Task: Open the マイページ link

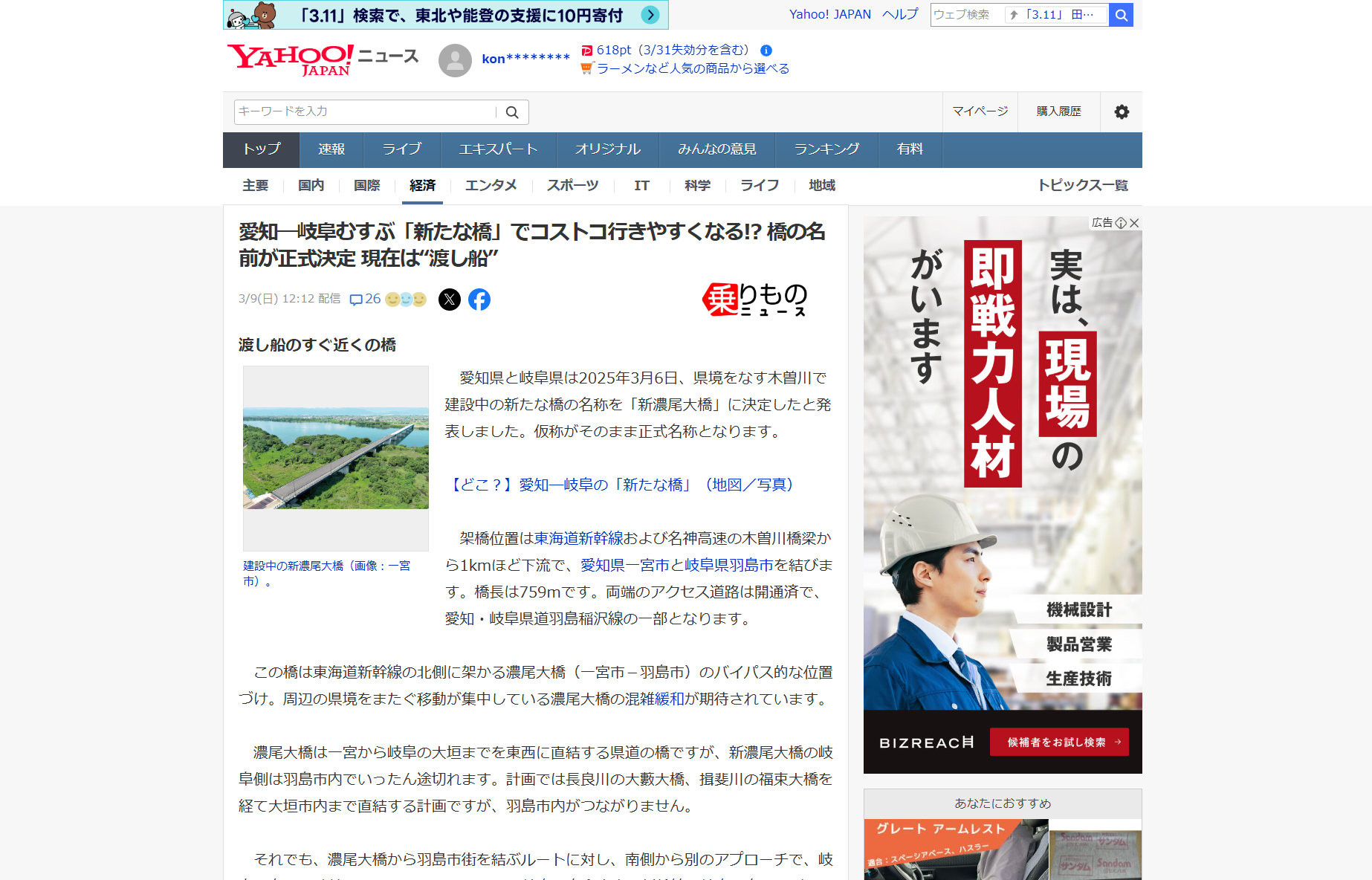Action: [x=980, y=111]
